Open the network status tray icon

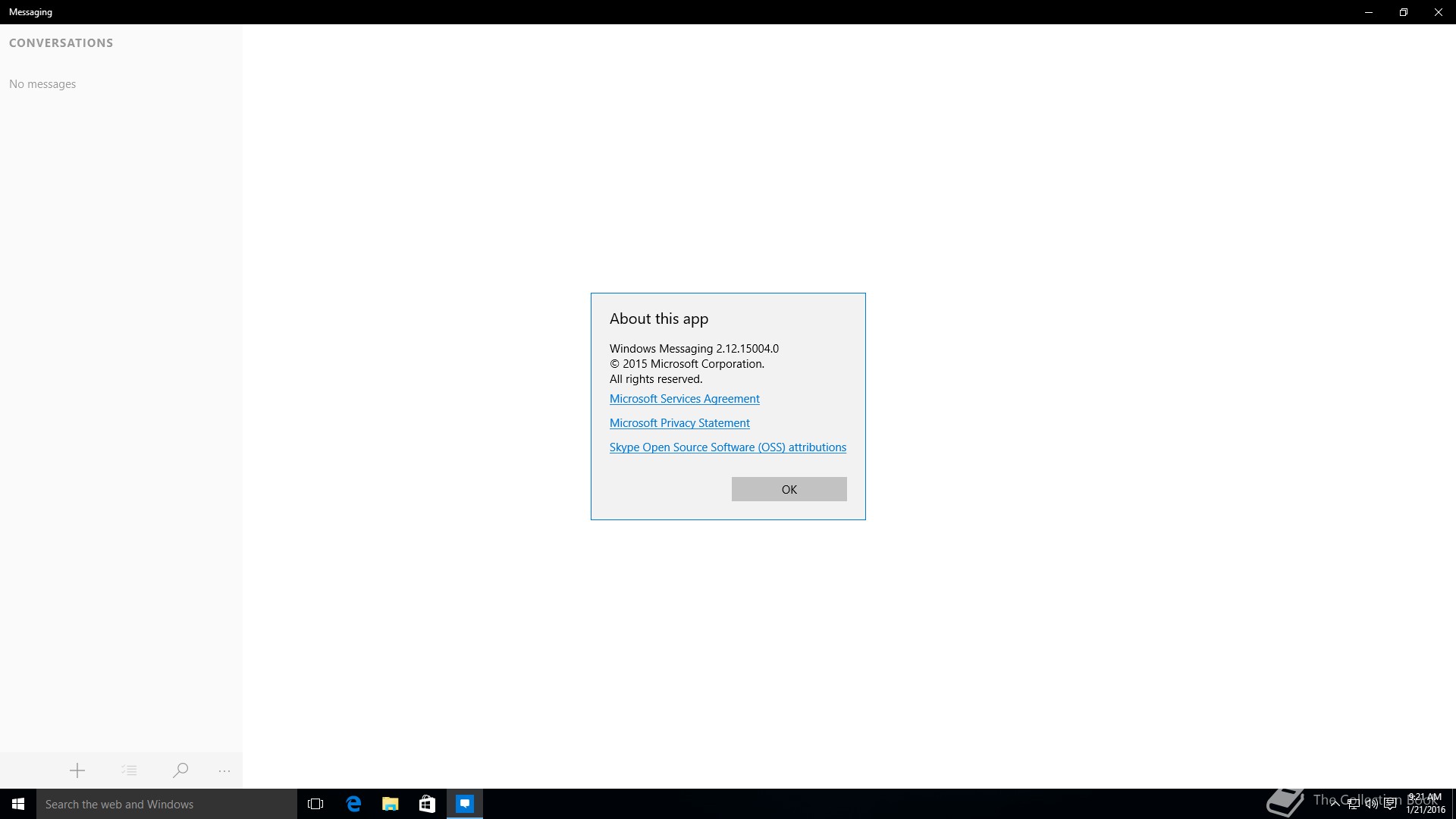[x=1353, y=804]
